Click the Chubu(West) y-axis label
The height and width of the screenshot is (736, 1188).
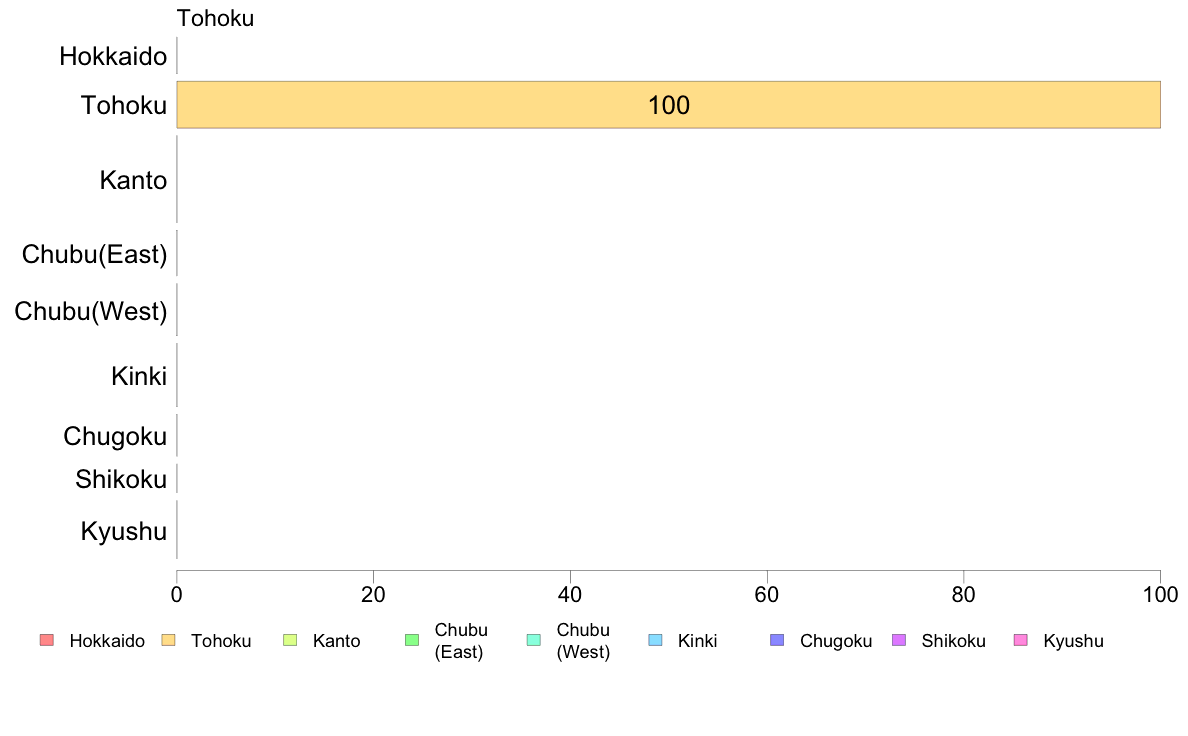tap(91, 311)
